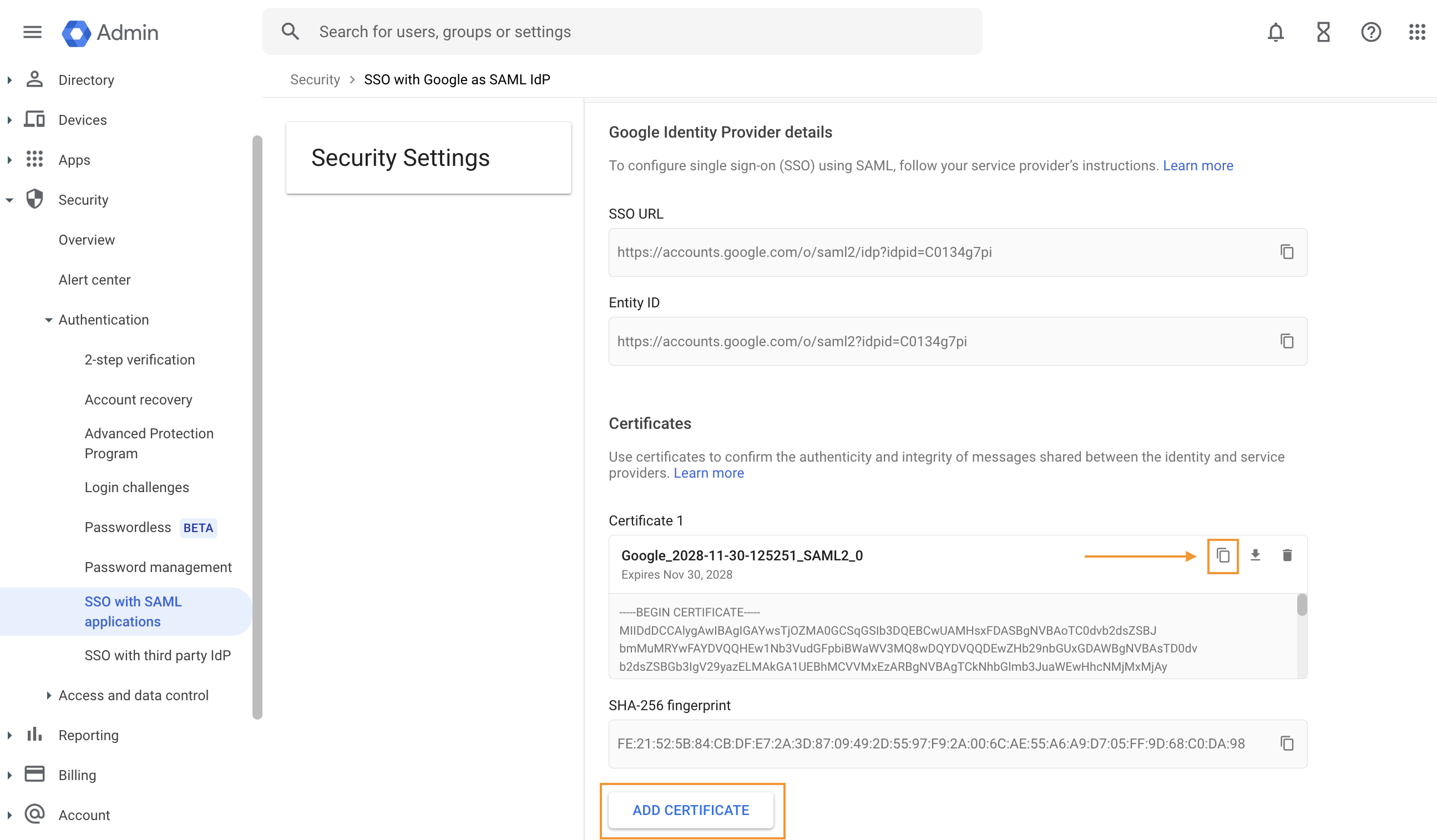This screenshot has height=840, width=1437.
Task: Open Account recovery settings
Action: point(139,399)
